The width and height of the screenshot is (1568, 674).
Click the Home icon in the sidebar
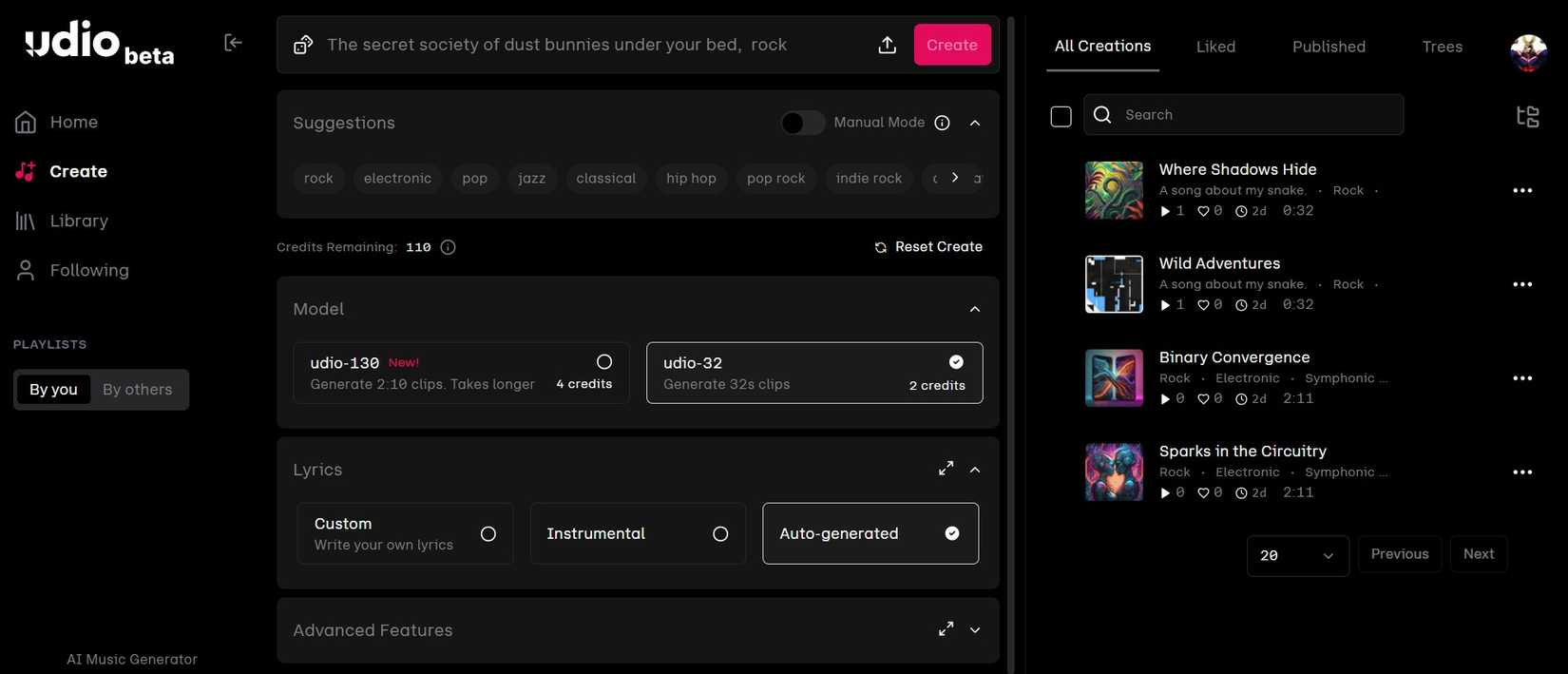click(x=26, y=122)
